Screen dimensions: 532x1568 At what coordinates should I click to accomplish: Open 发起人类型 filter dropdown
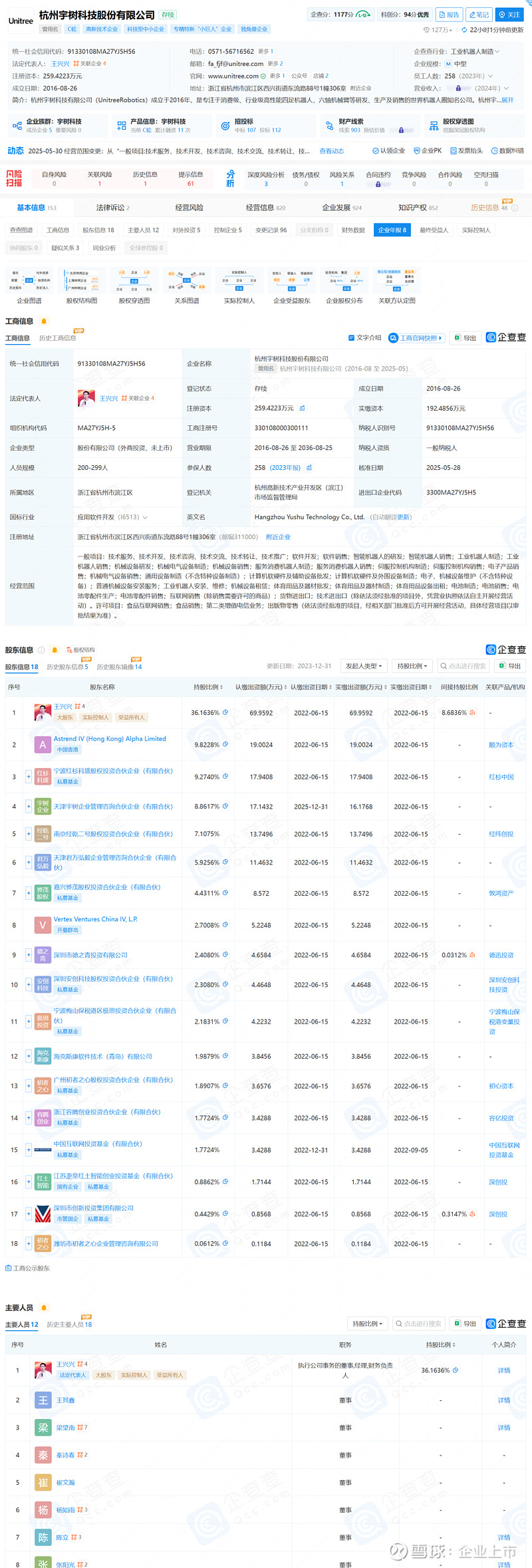364,666
